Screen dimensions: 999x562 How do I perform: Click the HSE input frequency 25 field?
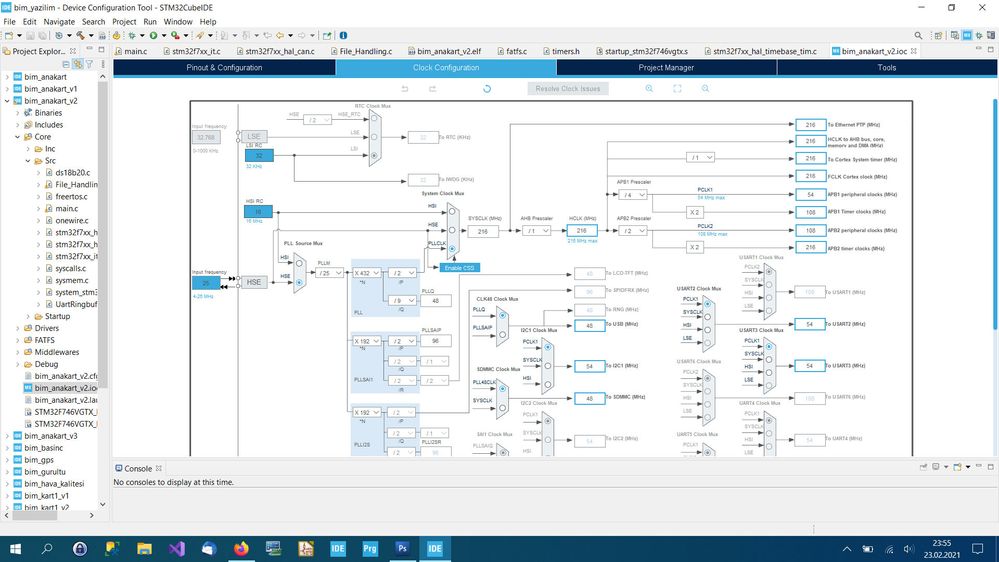(206, 282)
